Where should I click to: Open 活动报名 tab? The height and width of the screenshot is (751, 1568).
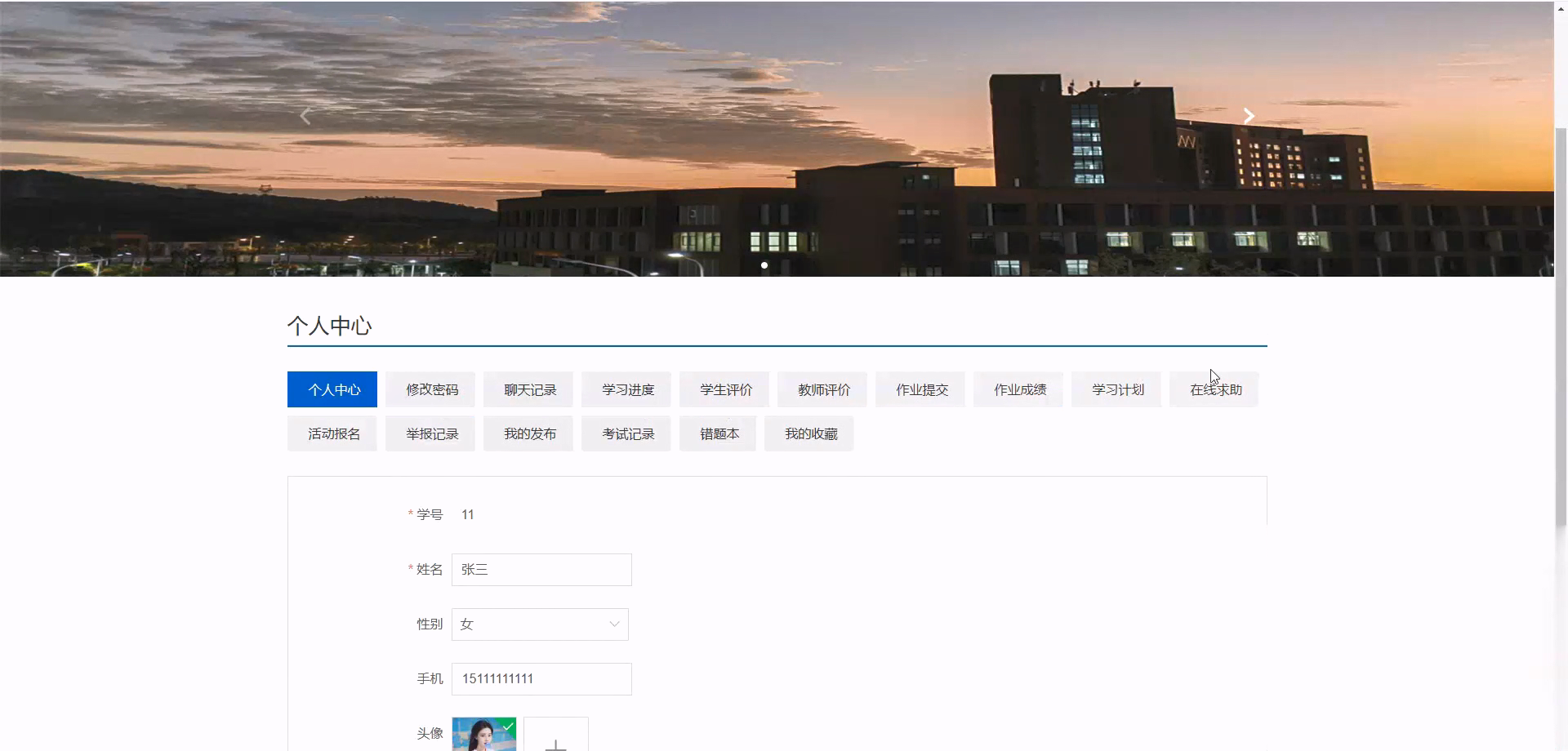[x=332, y=433]
